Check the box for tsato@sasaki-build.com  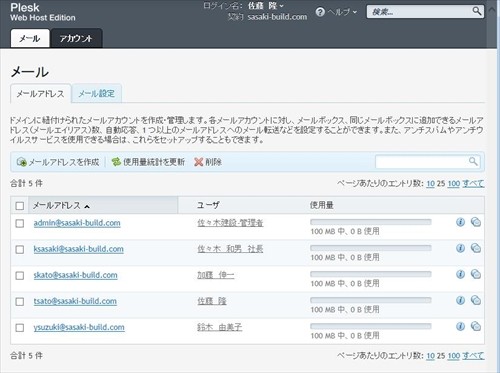(x=20, y=302)
